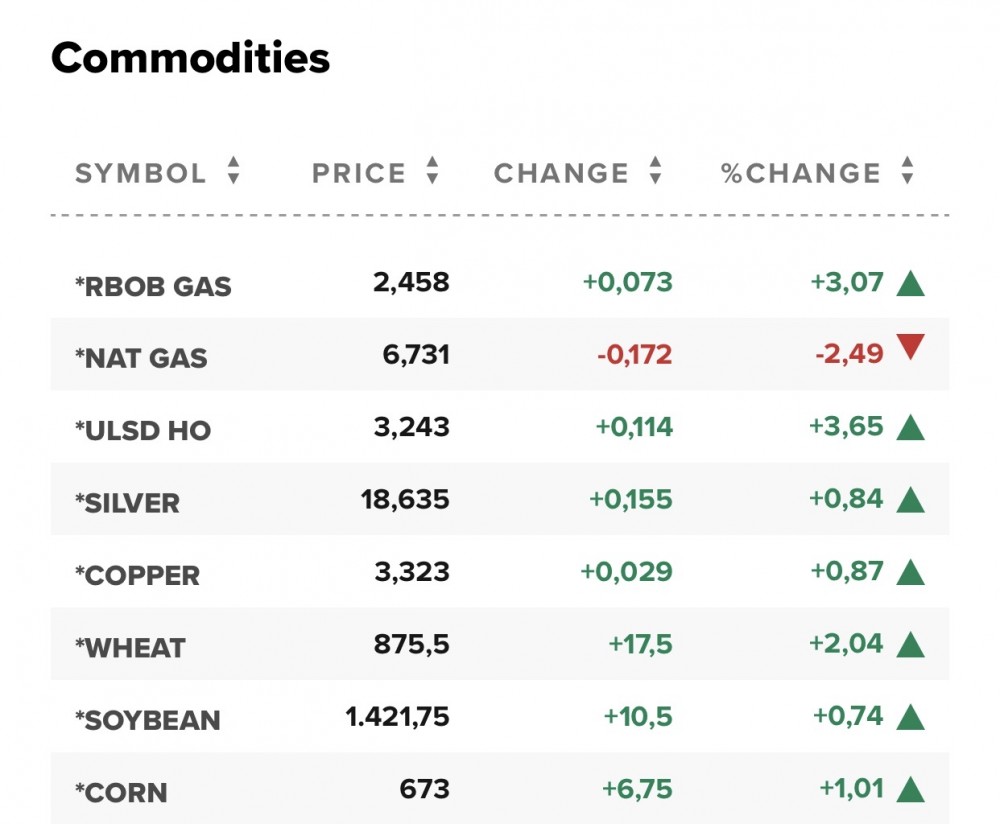Sort table by %CHANGE column header
This screenshot has height=824, width=1000.
[801, 173]
